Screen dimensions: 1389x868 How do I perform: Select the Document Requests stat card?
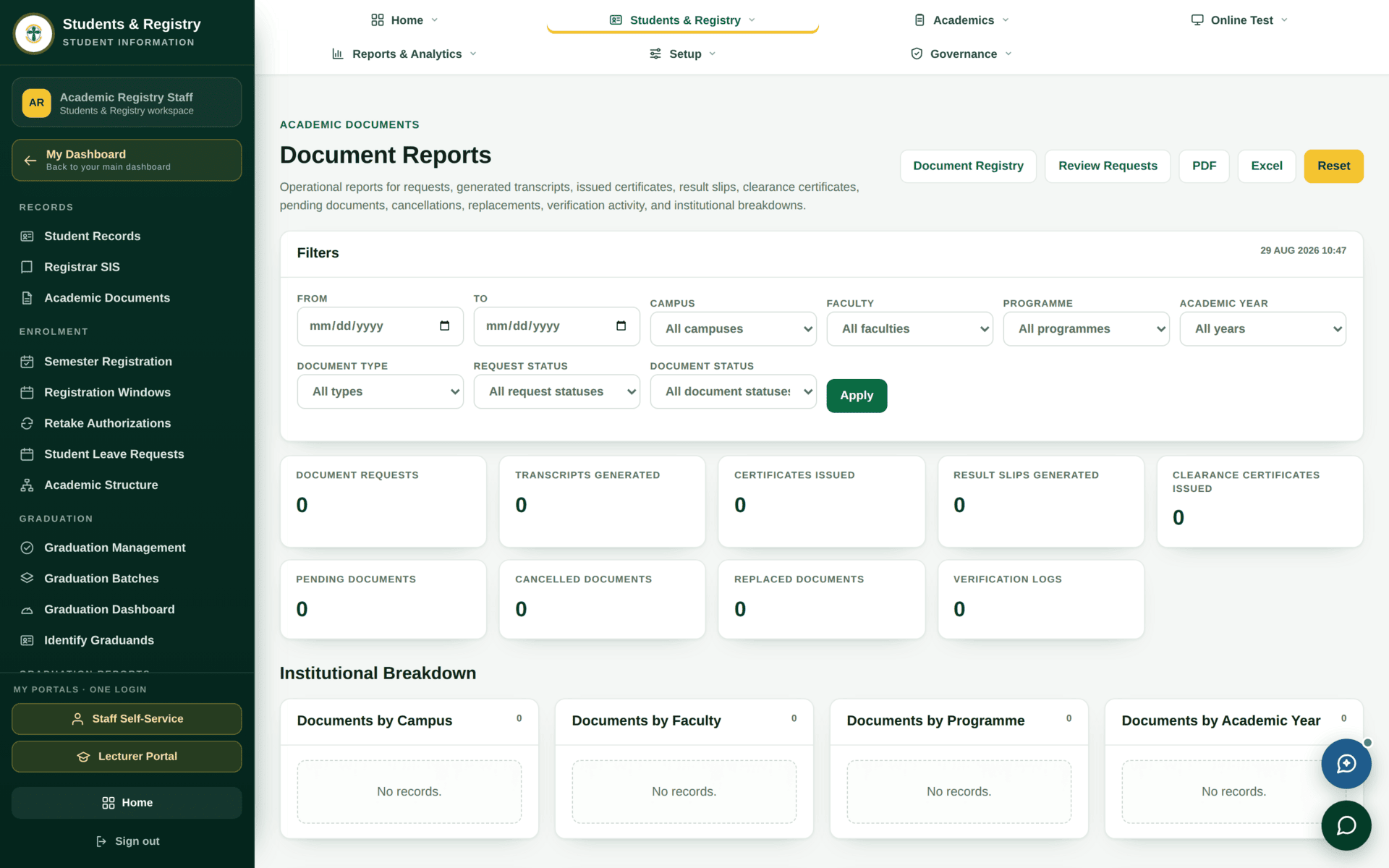point(383,501)
